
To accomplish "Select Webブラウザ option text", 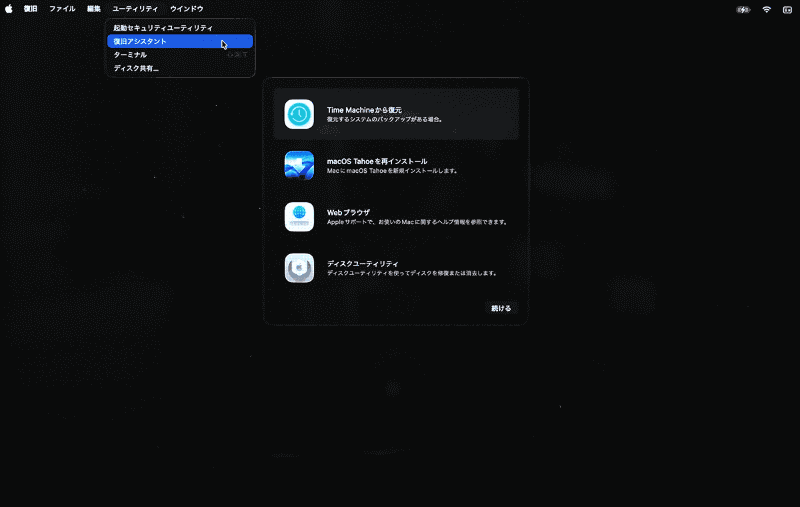I will (348, 212).
